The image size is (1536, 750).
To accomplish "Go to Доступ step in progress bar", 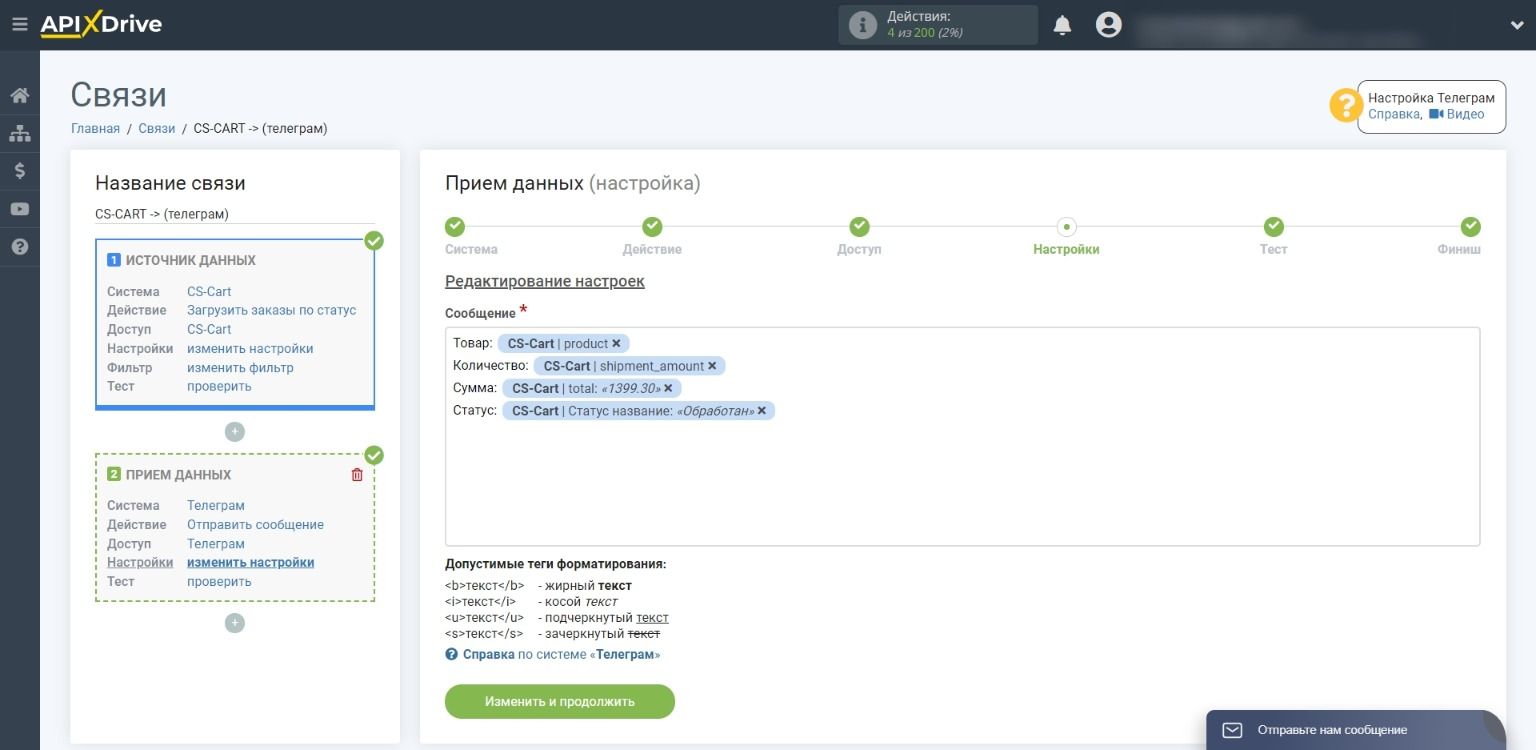I will 859,227.
